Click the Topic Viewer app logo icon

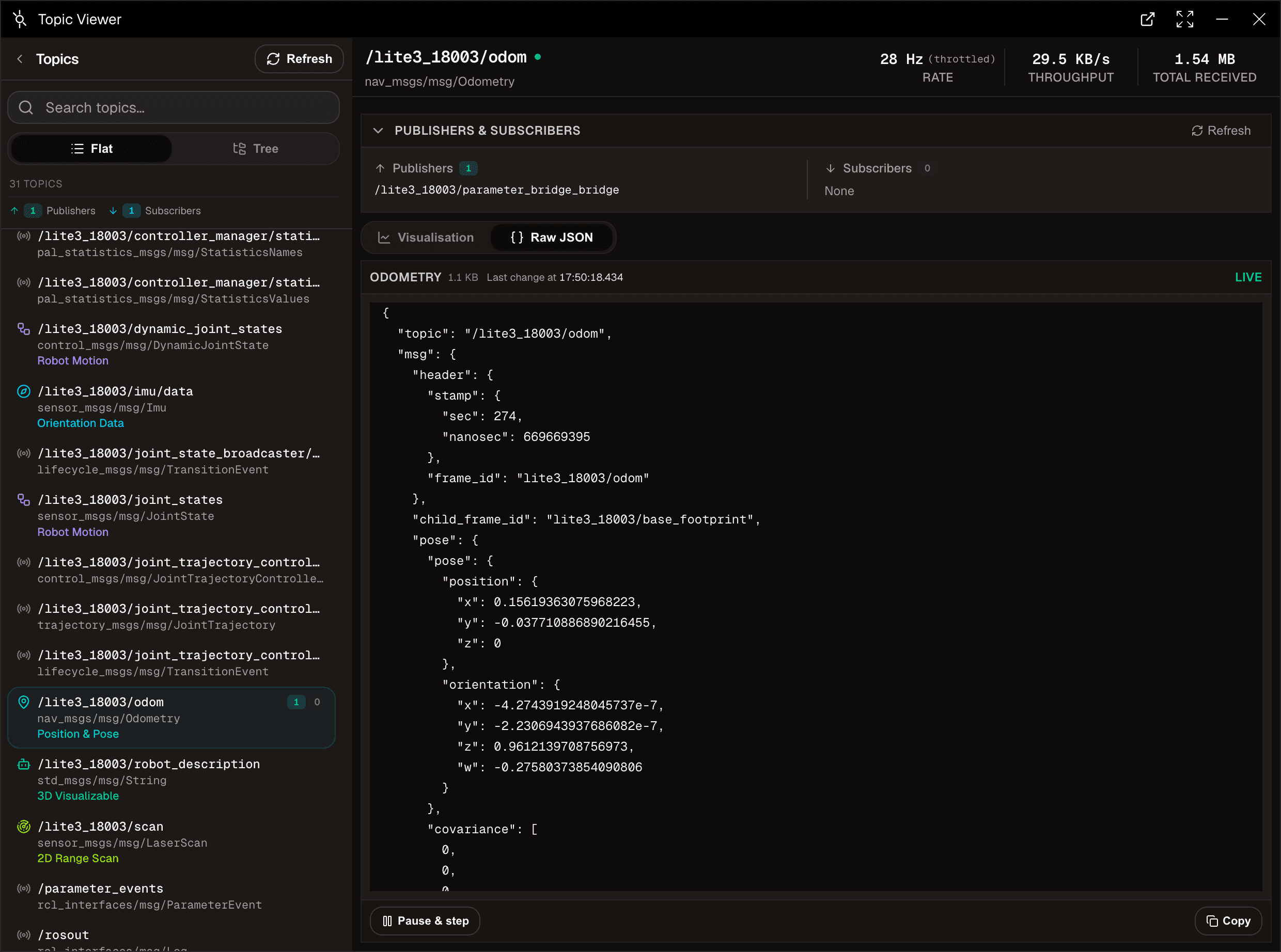pos(20,19)
